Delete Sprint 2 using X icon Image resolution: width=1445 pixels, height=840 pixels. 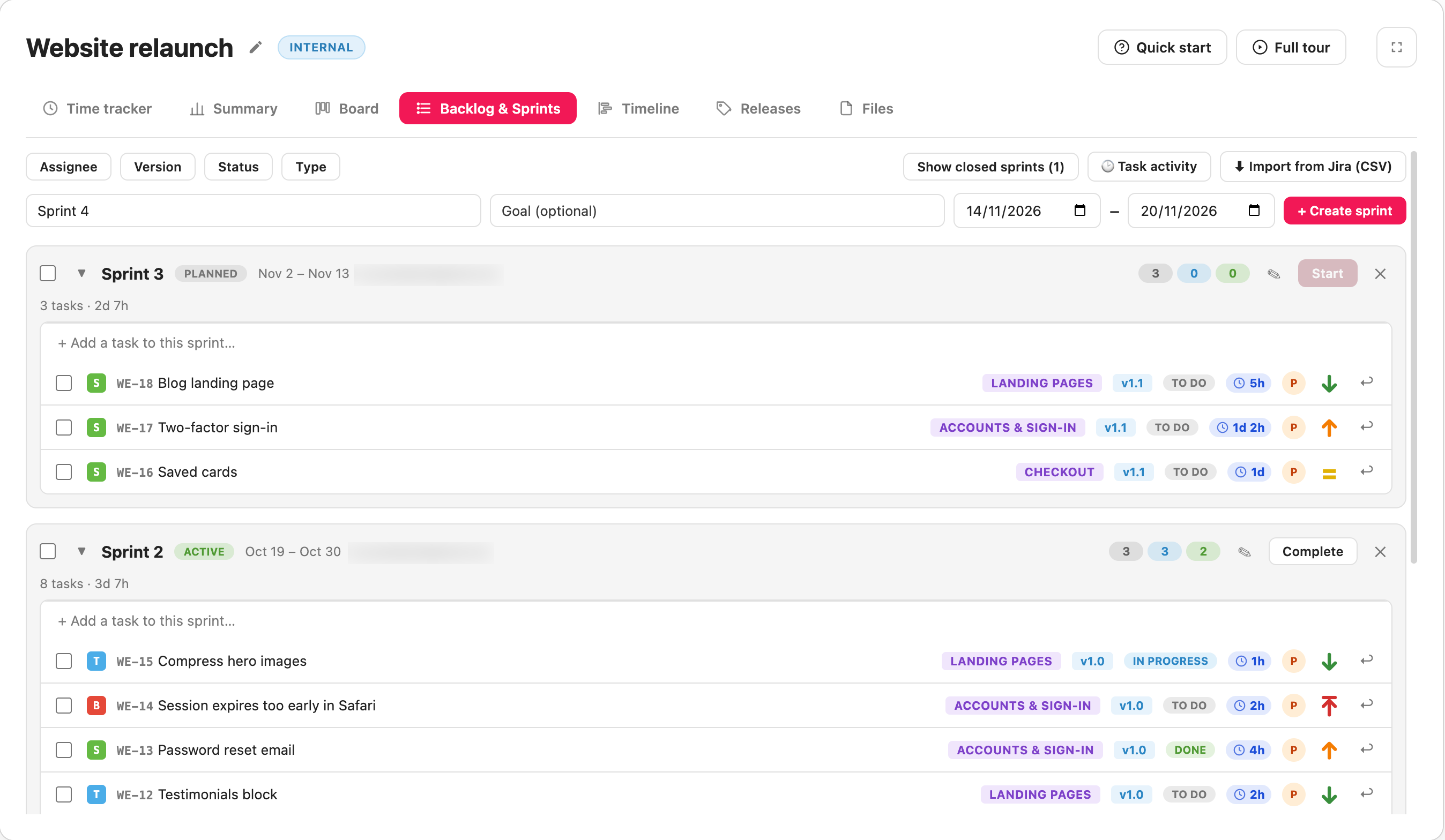[x=1380, y=552]
